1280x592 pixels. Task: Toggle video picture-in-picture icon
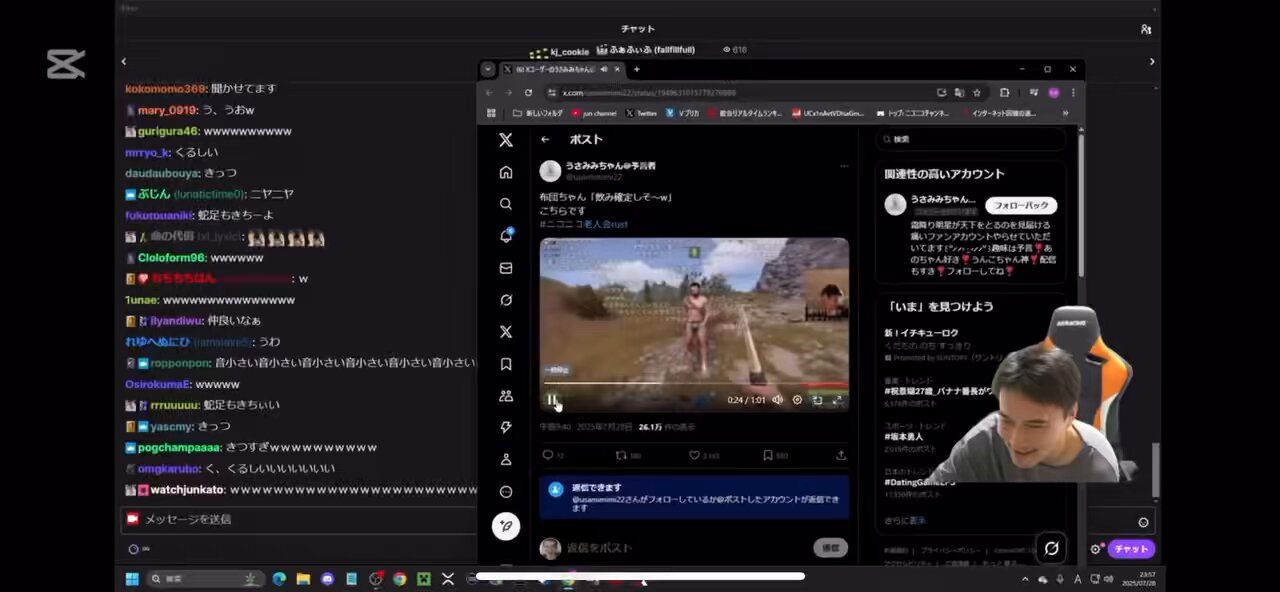coord(817,400)
